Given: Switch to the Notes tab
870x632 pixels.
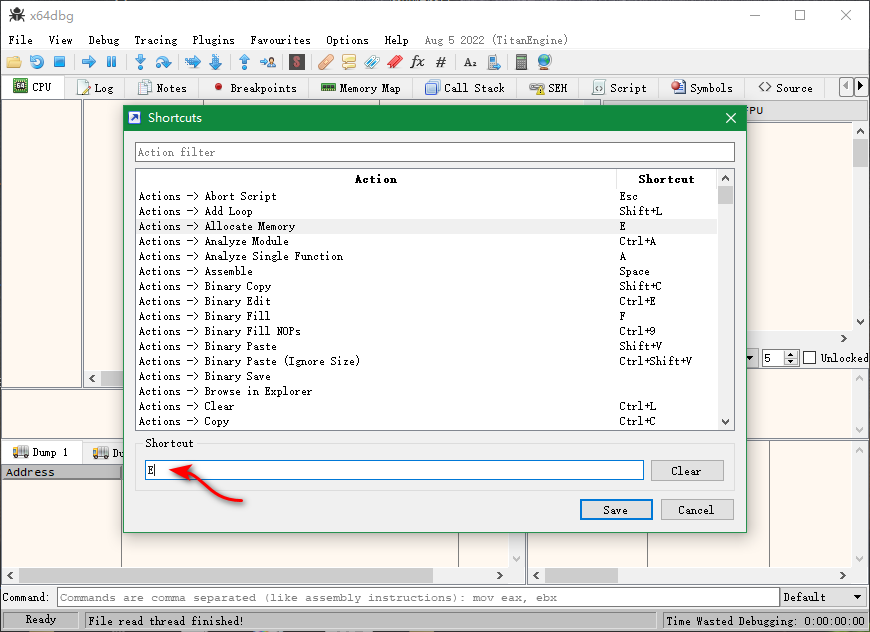Looking at the screenshot, I should tap(162, 88).
